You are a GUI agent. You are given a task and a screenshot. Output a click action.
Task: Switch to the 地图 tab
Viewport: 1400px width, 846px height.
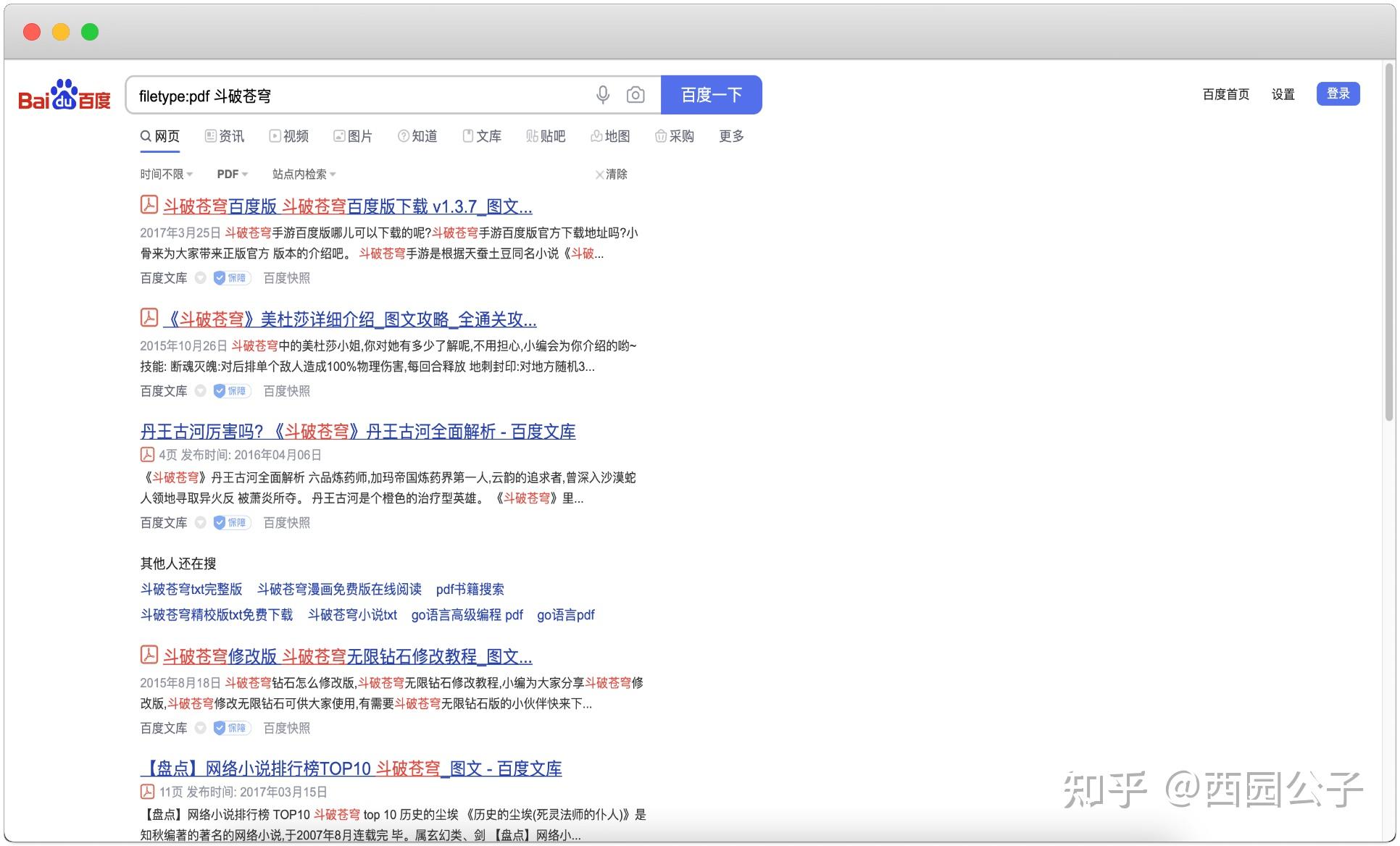pos(610,136)
